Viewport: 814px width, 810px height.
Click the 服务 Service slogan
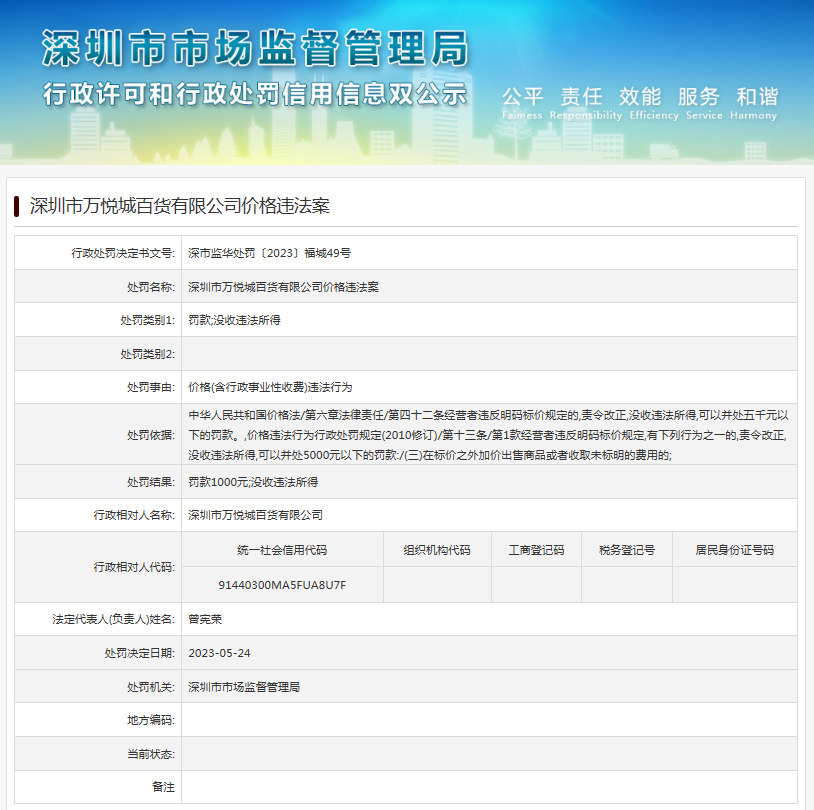(x=704, y=103)
